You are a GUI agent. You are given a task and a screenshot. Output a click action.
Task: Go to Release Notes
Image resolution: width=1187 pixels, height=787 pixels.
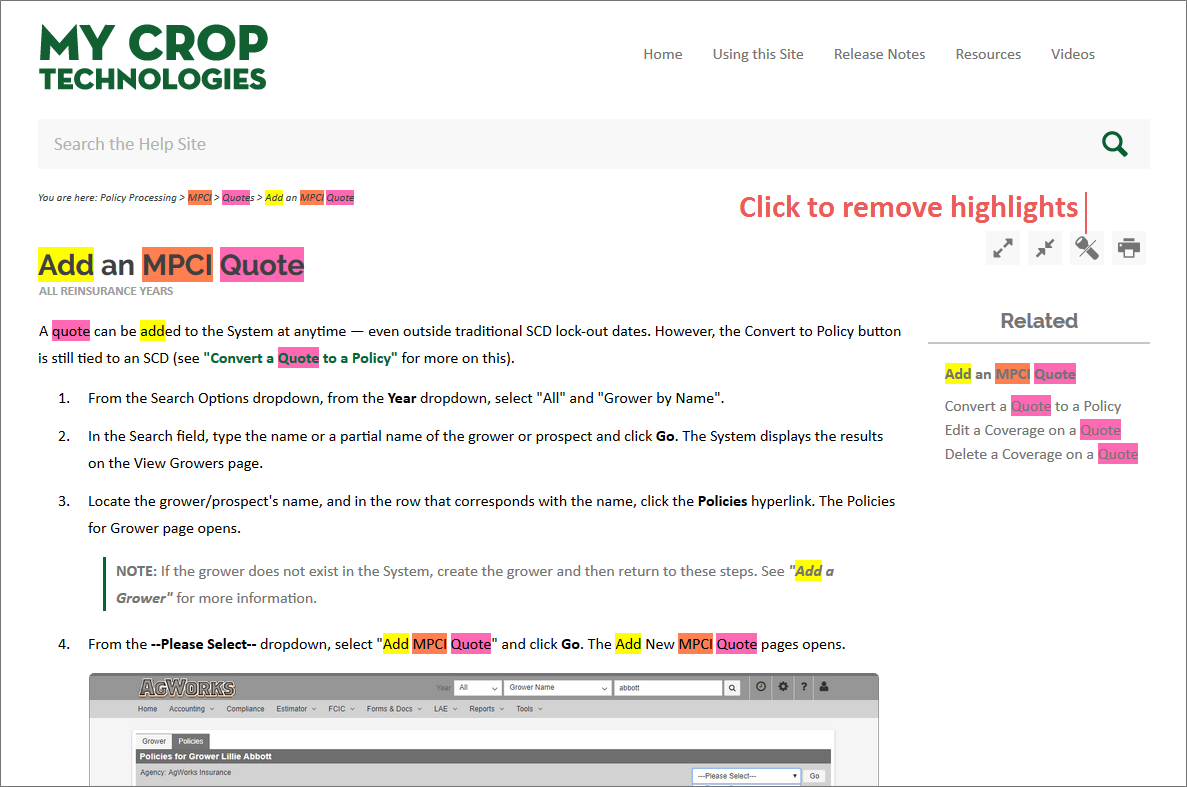(879, 54)
